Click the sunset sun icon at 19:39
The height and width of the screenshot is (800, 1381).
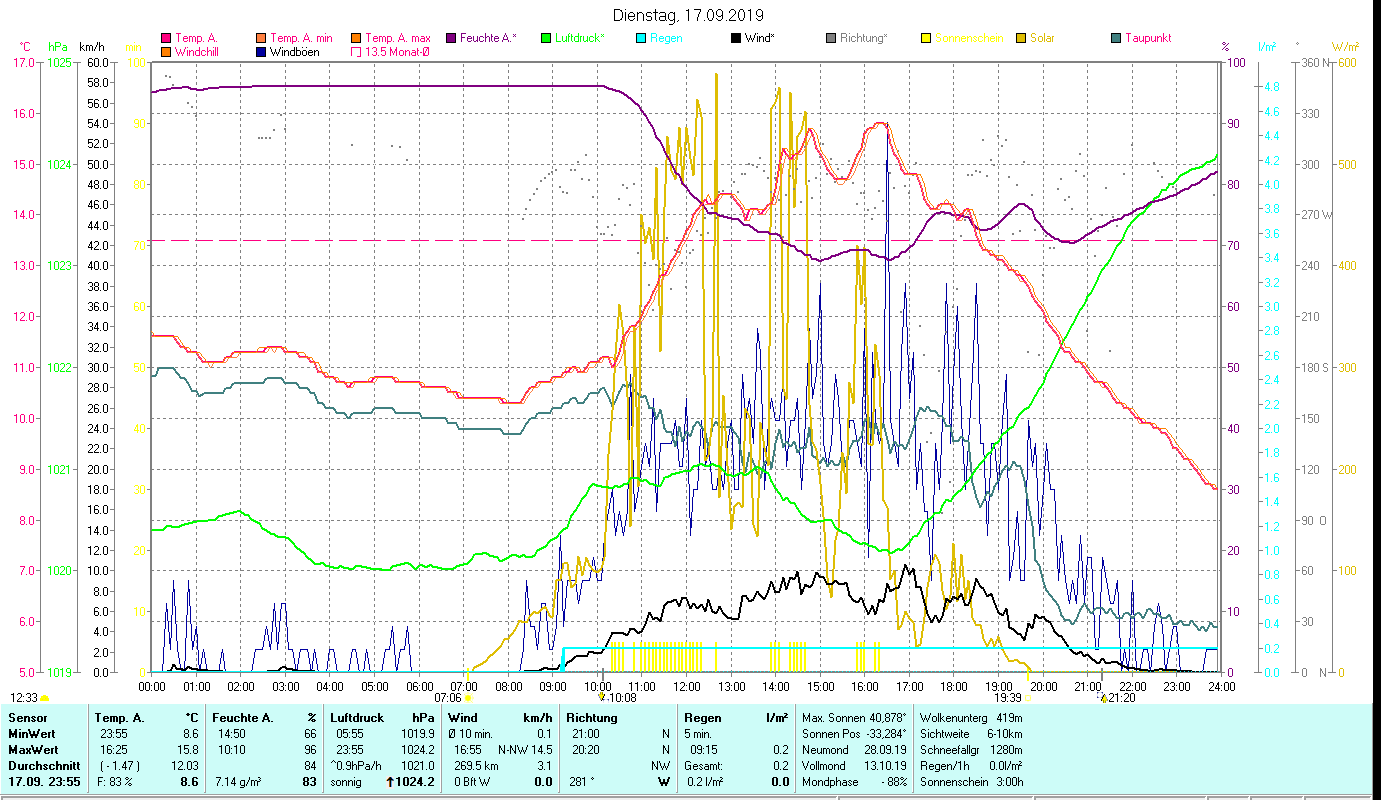(x=1028, y=698)
